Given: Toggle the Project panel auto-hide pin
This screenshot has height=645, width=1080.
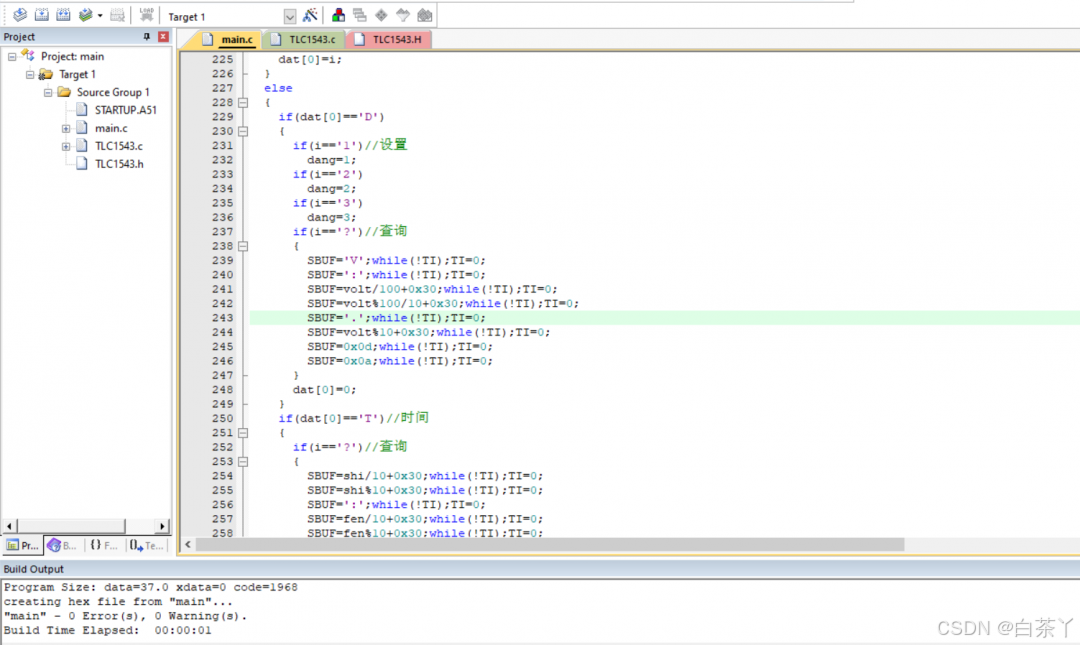Looking at the screenshot, I should tap(147, 37).
